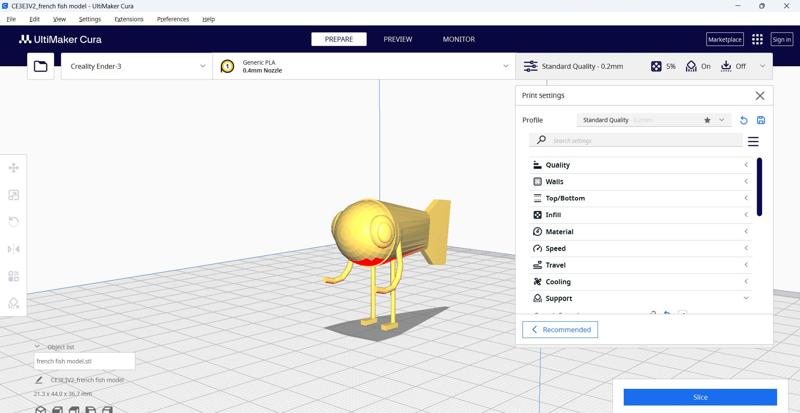Image resolution: width=800 pixels, height=413 pixels.
Task: Reset profile changes with the undo arrow icon
Action: click(744, 120)
